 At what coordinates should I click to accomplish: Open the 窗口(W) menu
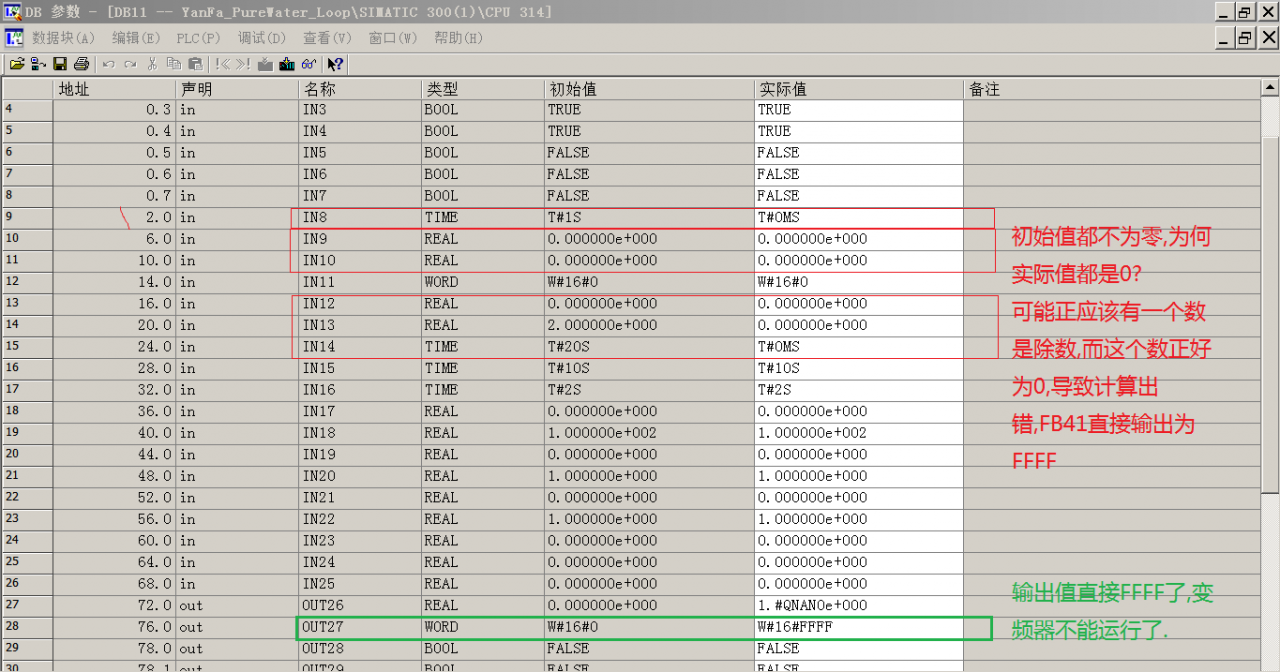click(x=393, y=38)
